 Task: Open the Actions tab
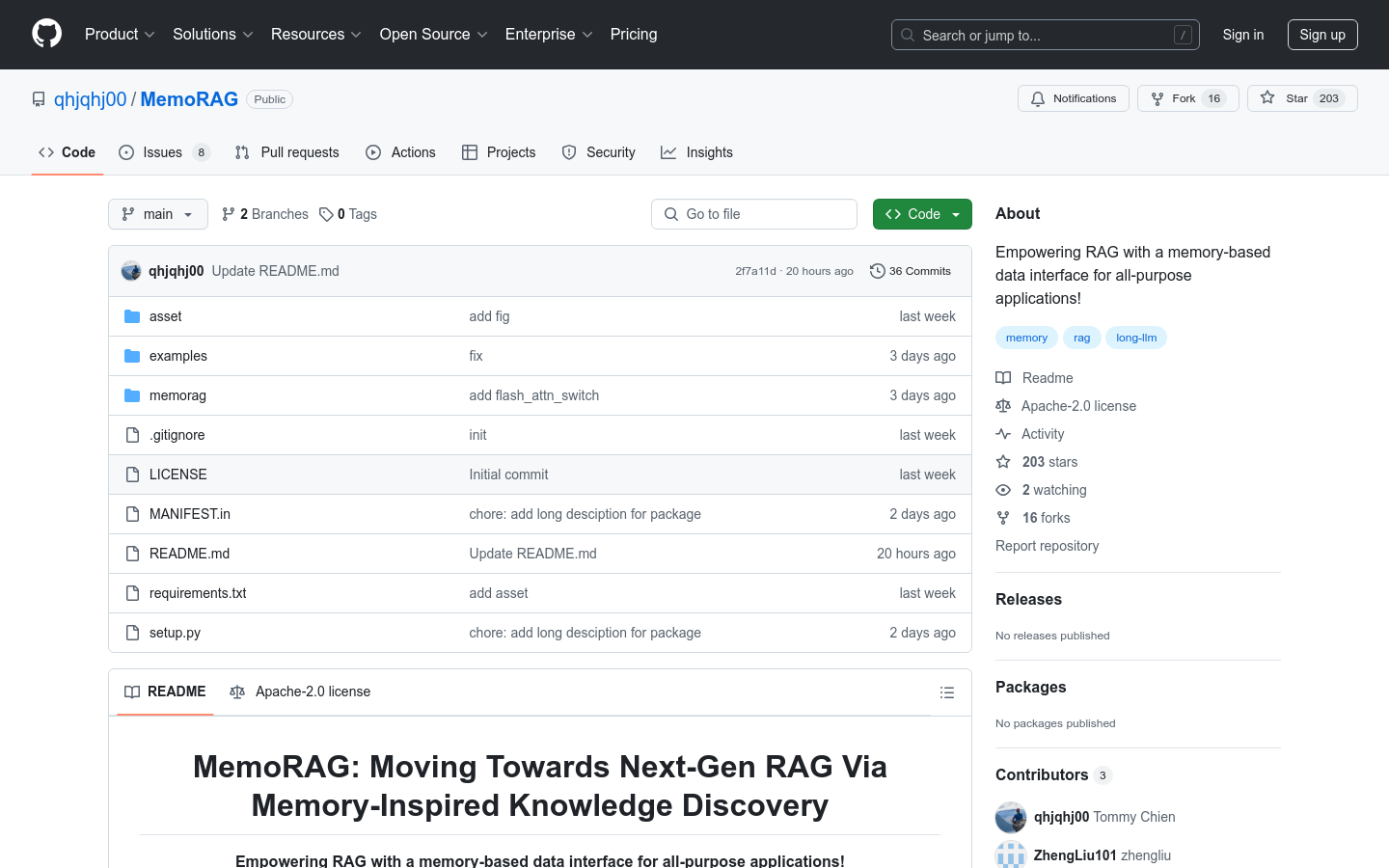point(400,152)
